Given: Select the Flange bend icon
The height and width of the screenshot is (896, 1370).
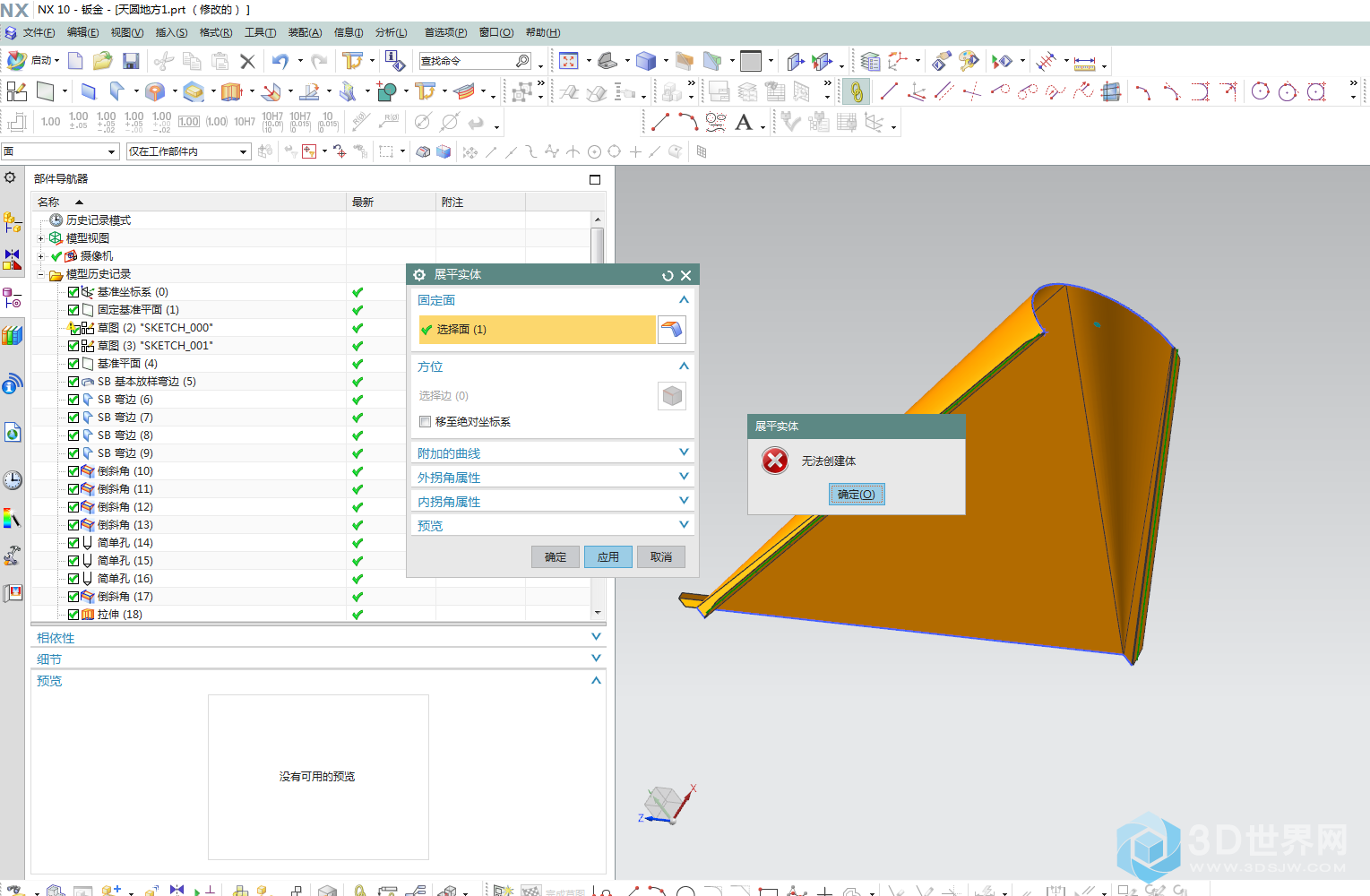Looking at the screenshot, I should (116, 91).
